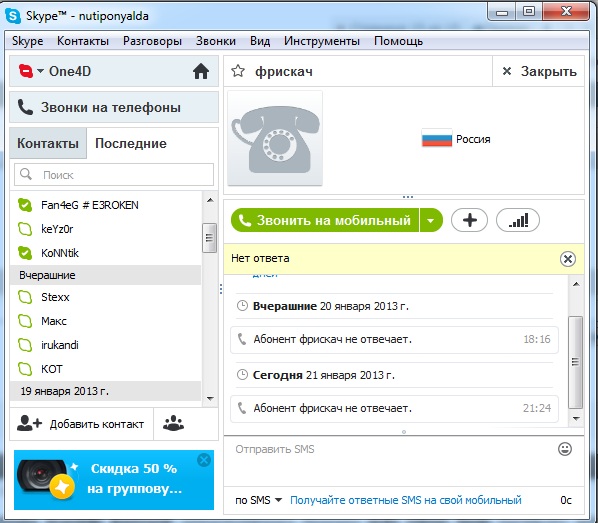
Task: Click the add-contact person-plus icon
Action: (29, 423)
